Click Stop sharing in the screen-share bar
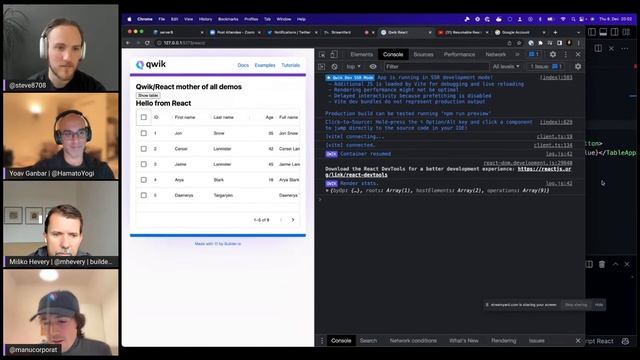The width and height of the screenshot is (640, 360). point(576,305)
